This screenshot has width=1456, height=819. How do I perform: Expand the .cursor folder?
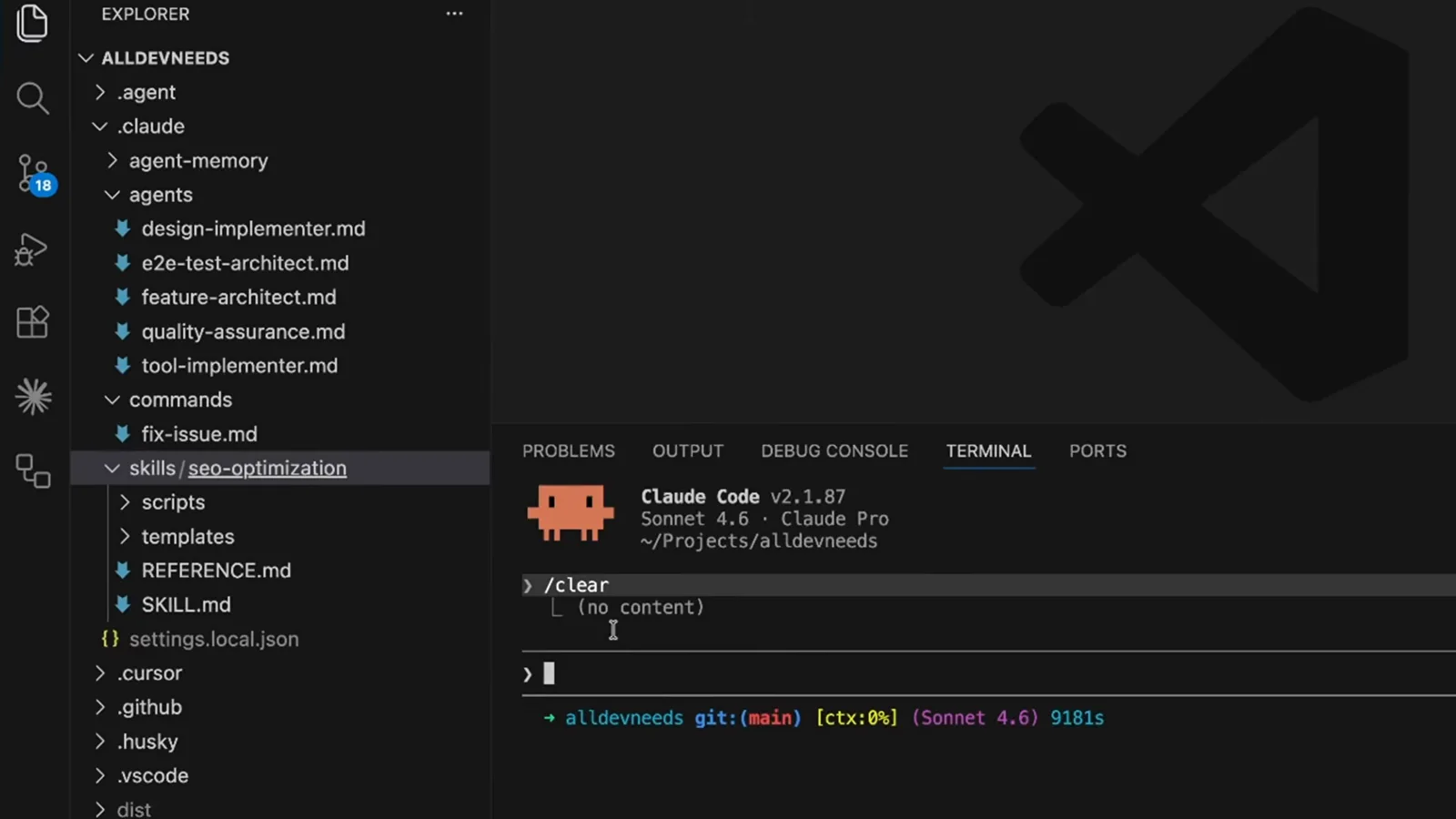click(100, 673)
